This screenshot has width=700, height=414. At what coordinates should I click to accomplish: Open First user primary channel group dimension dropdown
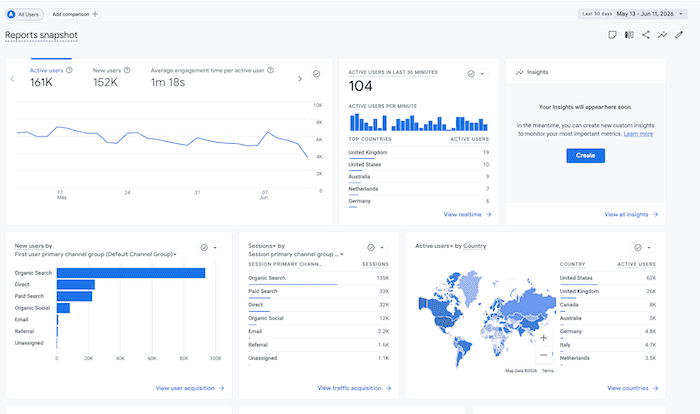[x=96, y=254]
